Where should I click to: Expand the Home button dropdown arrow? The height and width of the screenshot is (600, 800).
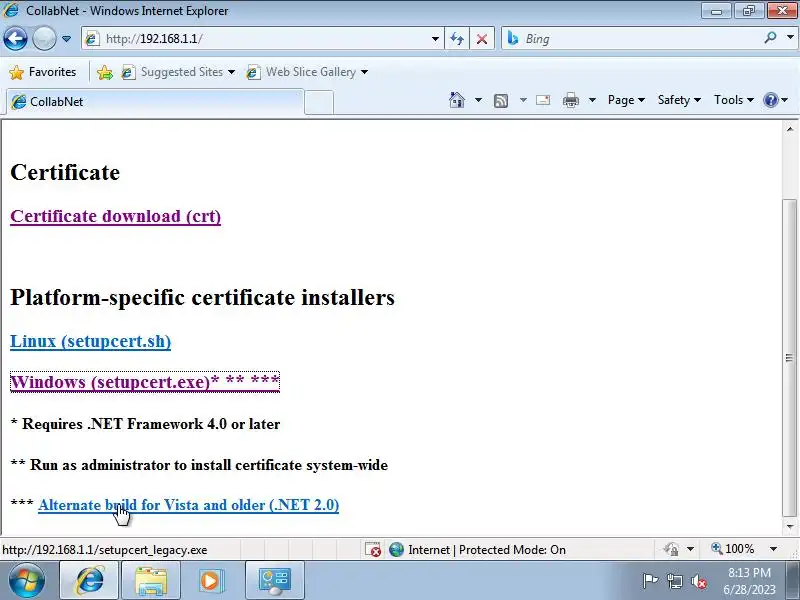pos(478,100)
